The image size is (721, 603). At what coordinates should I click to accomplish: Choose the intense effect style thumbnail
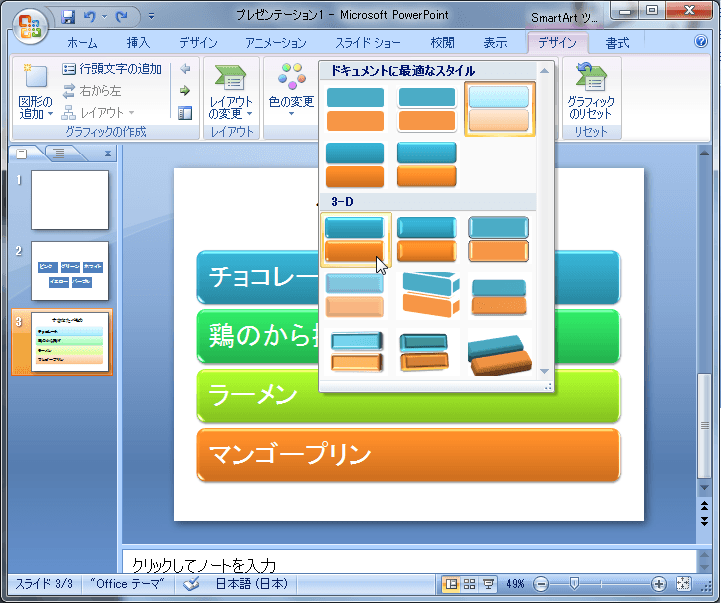click(427, 165)
